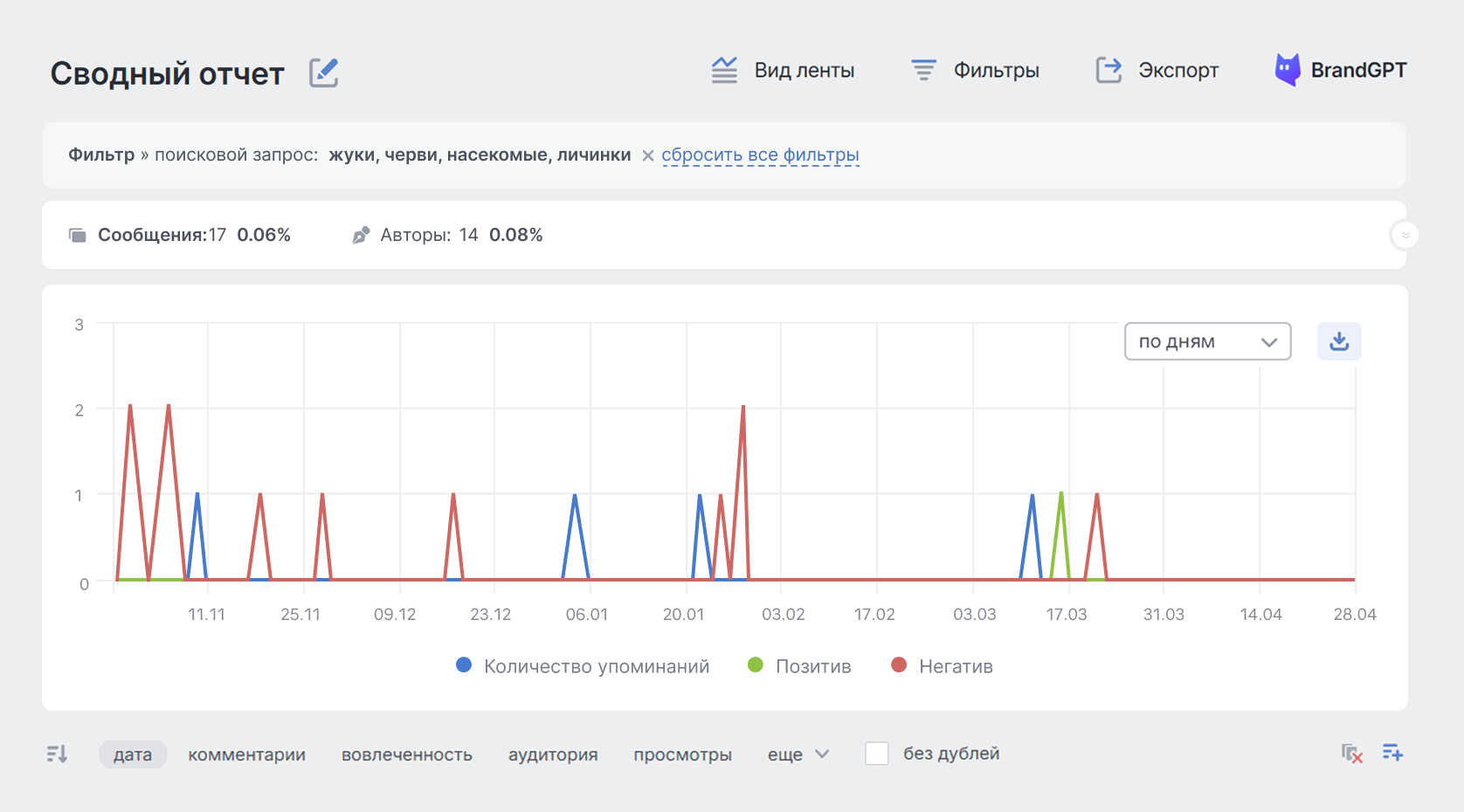Click the Сообщения:17 counter text

tap(162, 235)
